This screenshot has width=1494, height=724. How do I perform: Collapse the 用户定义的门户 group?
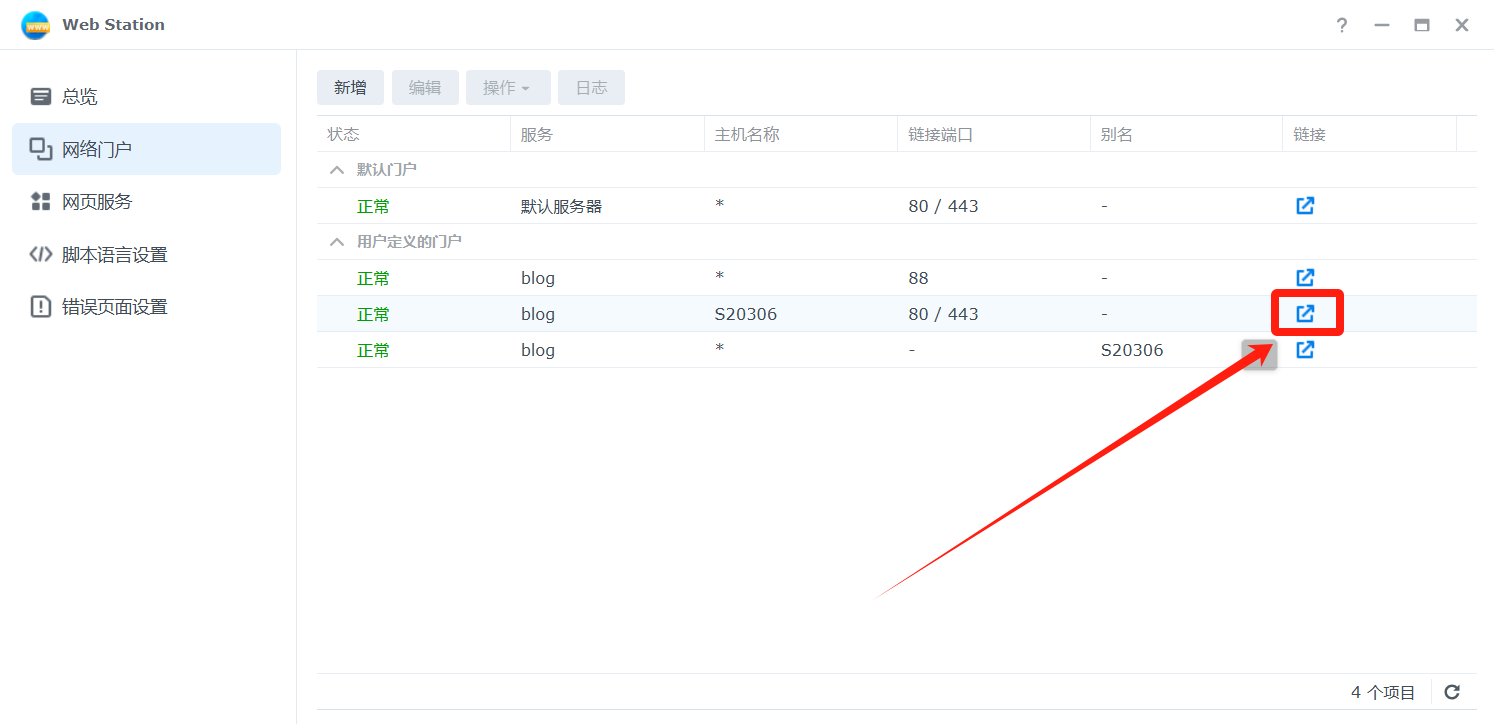tap(337, 242)
